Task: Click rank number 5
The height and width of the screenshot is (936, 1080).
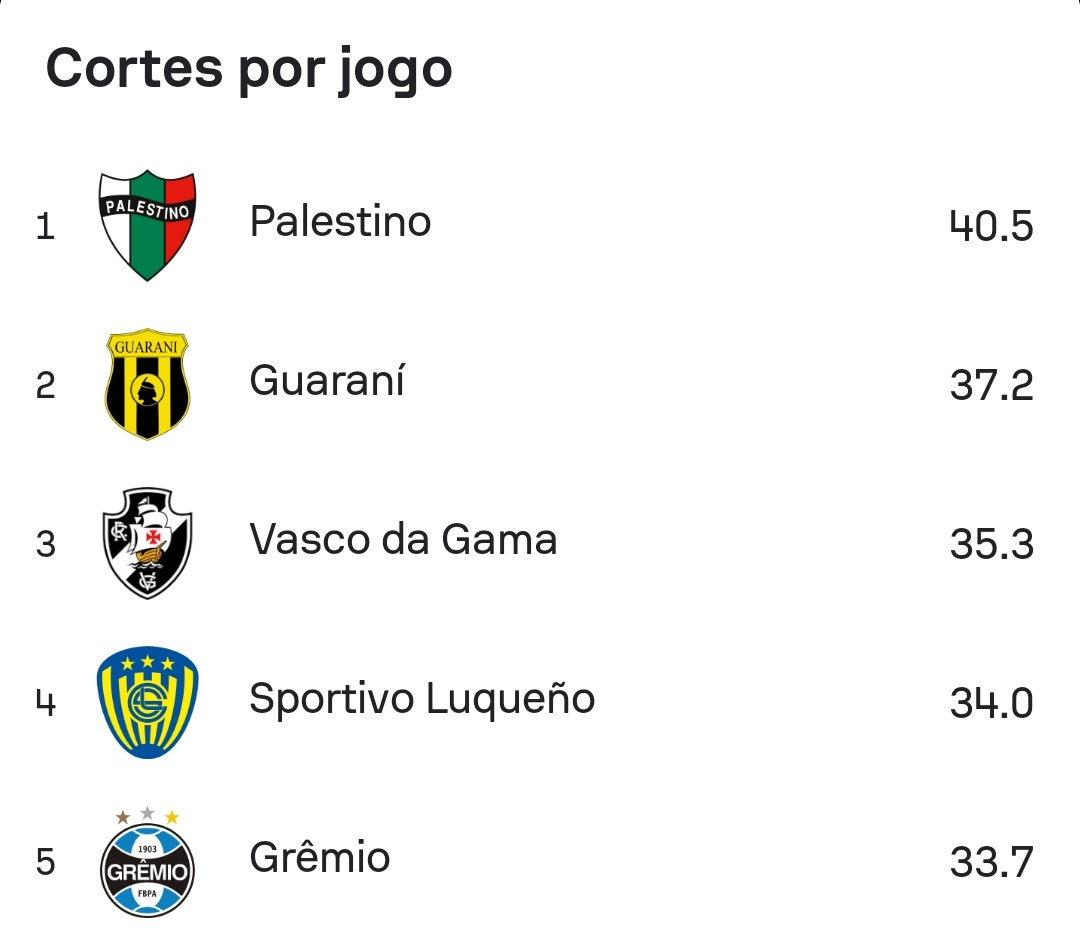Action: coord(45,862)
